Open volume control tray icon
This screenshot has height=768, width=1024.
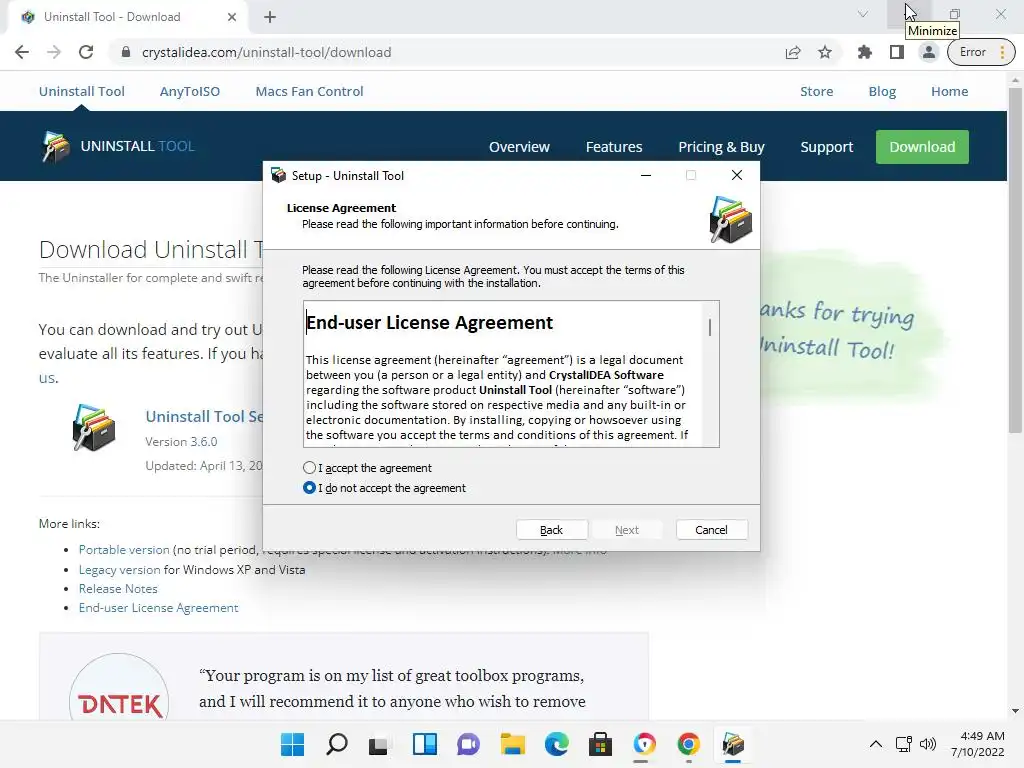click(x=927, y=744)
